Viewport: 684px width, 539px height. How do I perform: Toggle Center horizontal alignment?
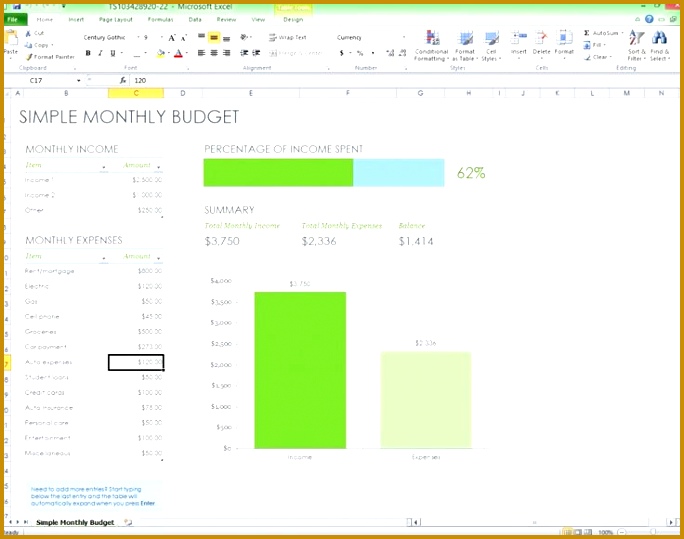tap(214, 53)
